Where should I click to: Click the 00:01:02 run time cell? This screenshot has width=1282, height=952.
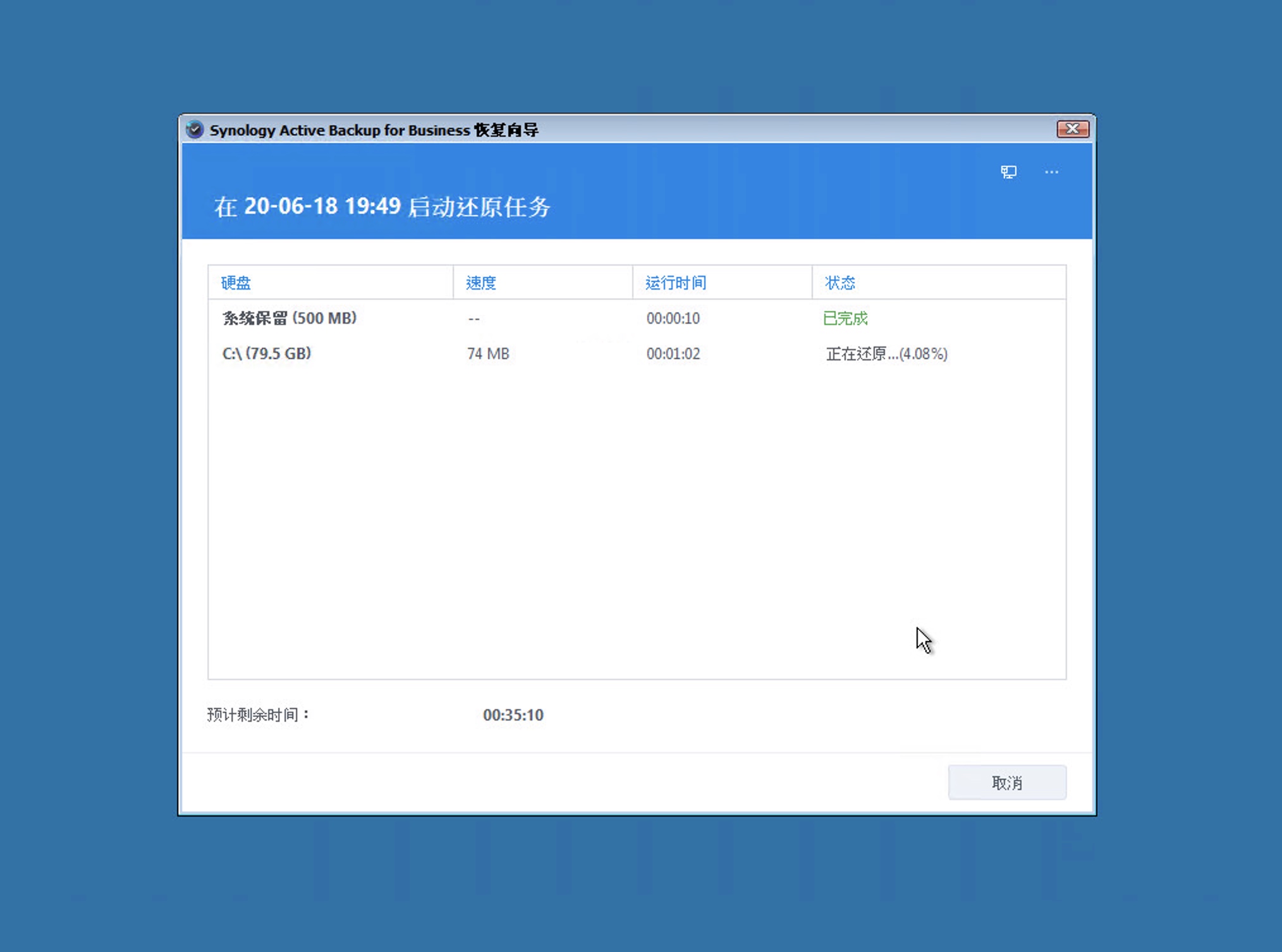673,354
